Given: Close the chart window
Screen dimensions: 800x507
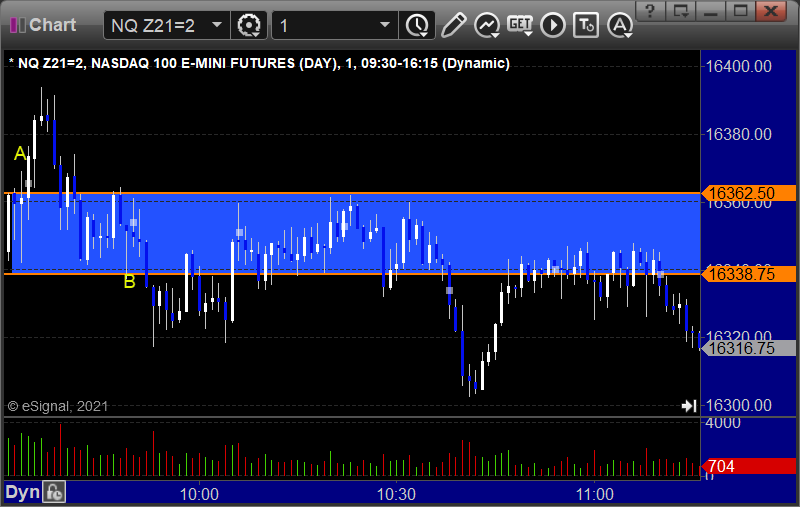Looking at the screenshot, I should pos(771,11).
